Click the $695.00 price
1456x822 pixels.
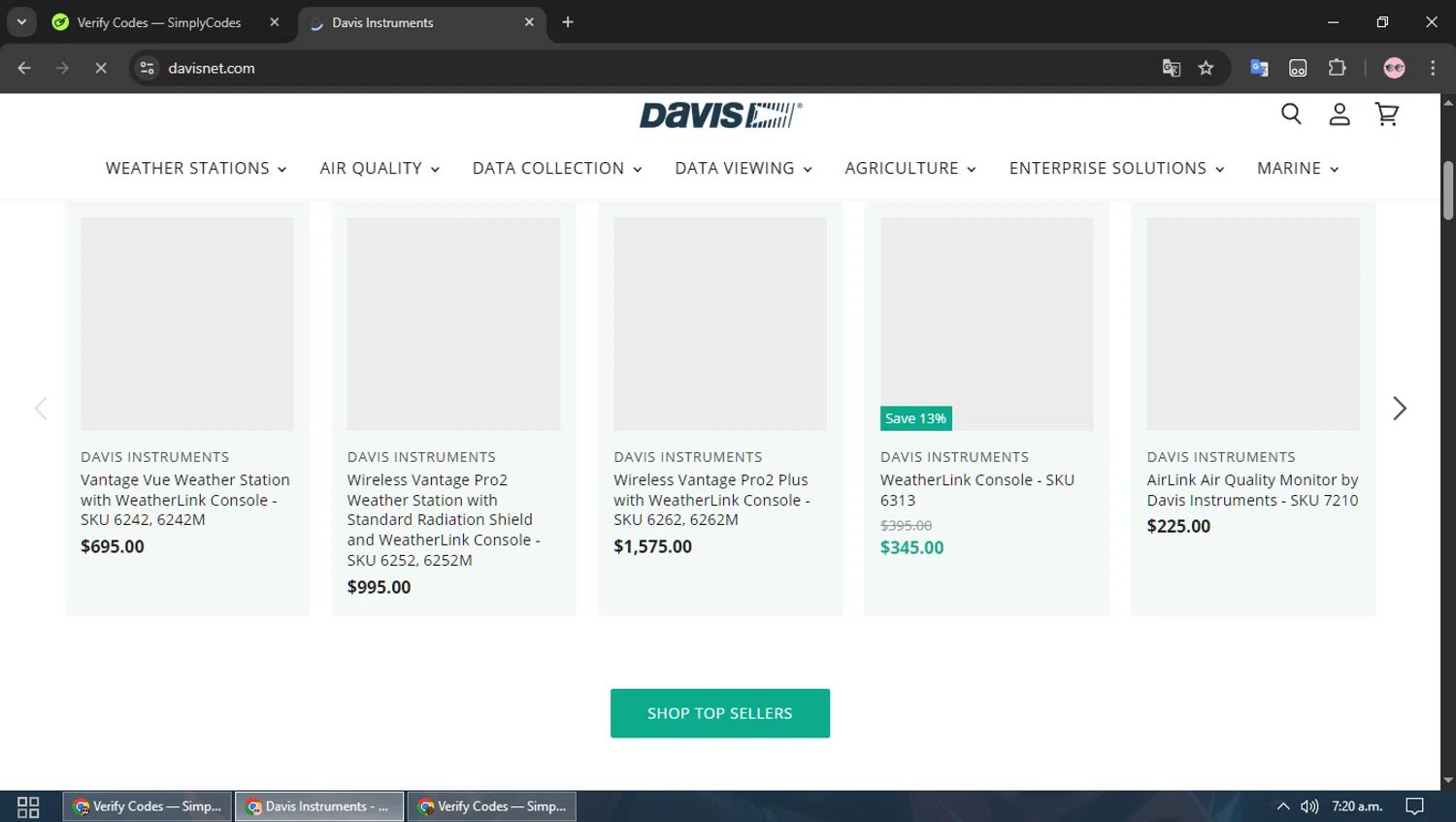113,546
